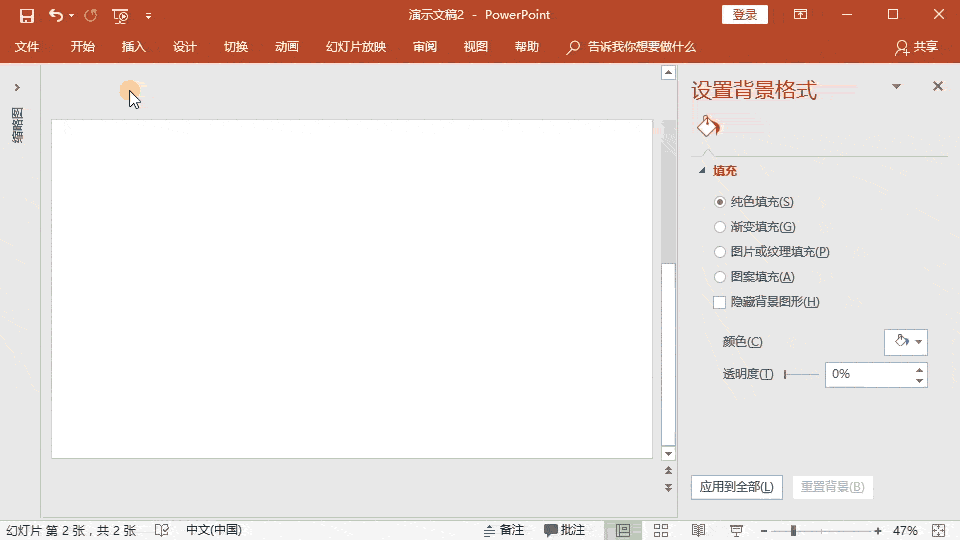This screenshot has width=960, height=540.
Task: Open Customize Quick Access Toolbar dropdown
Action: coord(148,16)
